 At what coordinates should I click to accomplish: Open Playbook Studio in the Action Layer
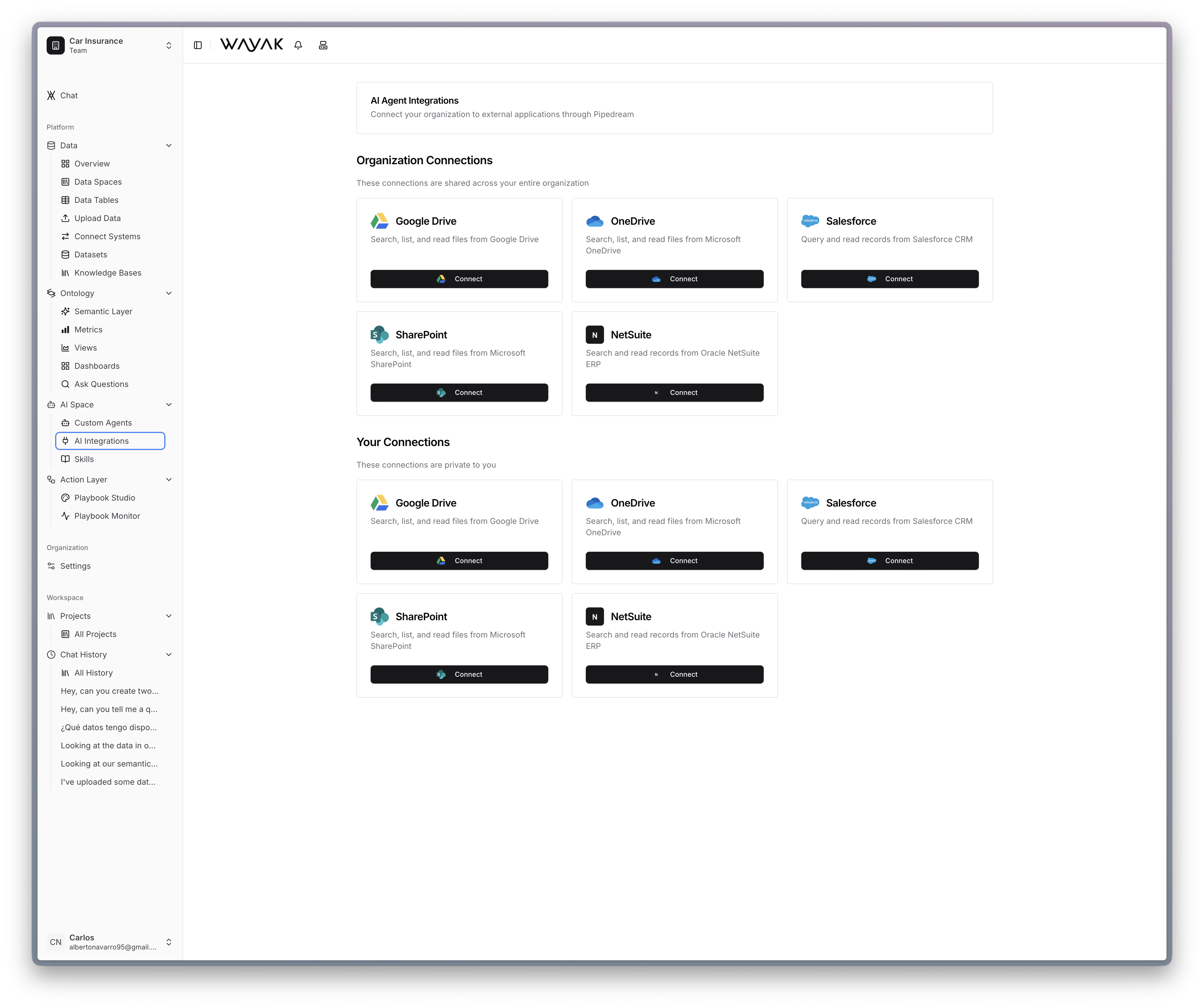(x=104, y=497)
